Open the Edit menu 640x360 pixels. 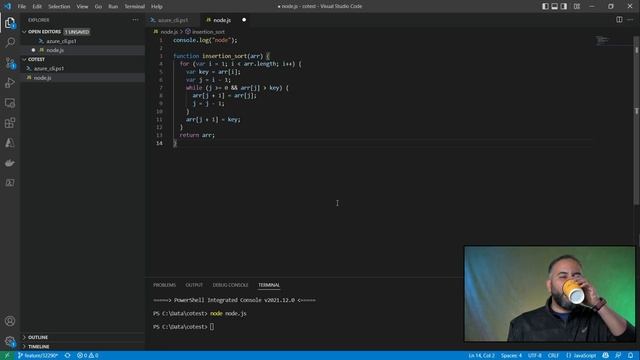pos(37,7)
